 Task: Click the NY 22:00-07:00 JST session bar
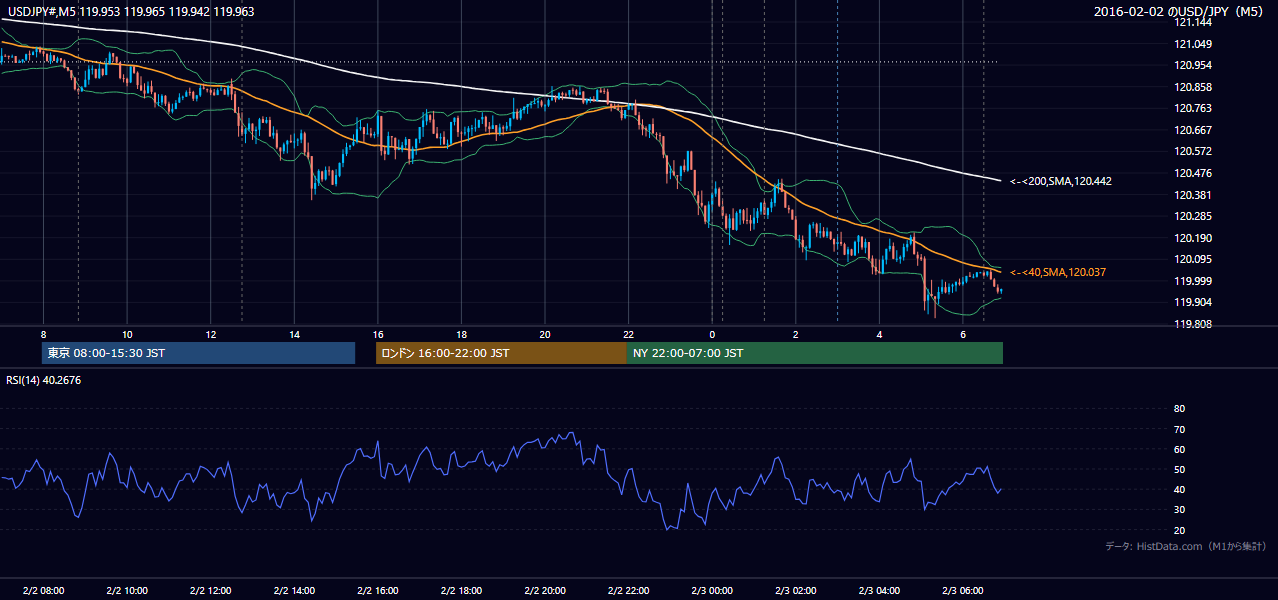[x=815, y=353]
